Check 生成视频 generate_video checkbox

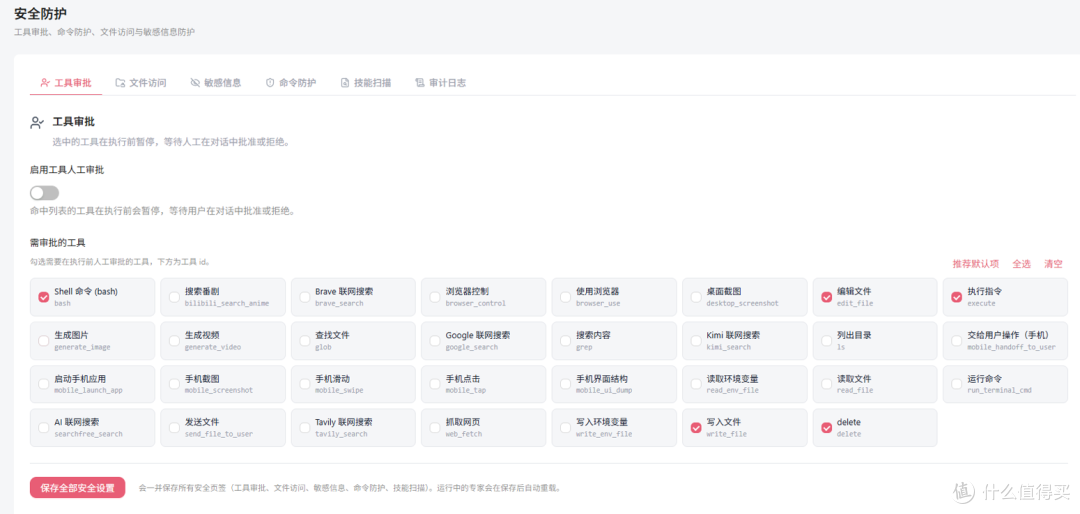click(x=174, y=340)
